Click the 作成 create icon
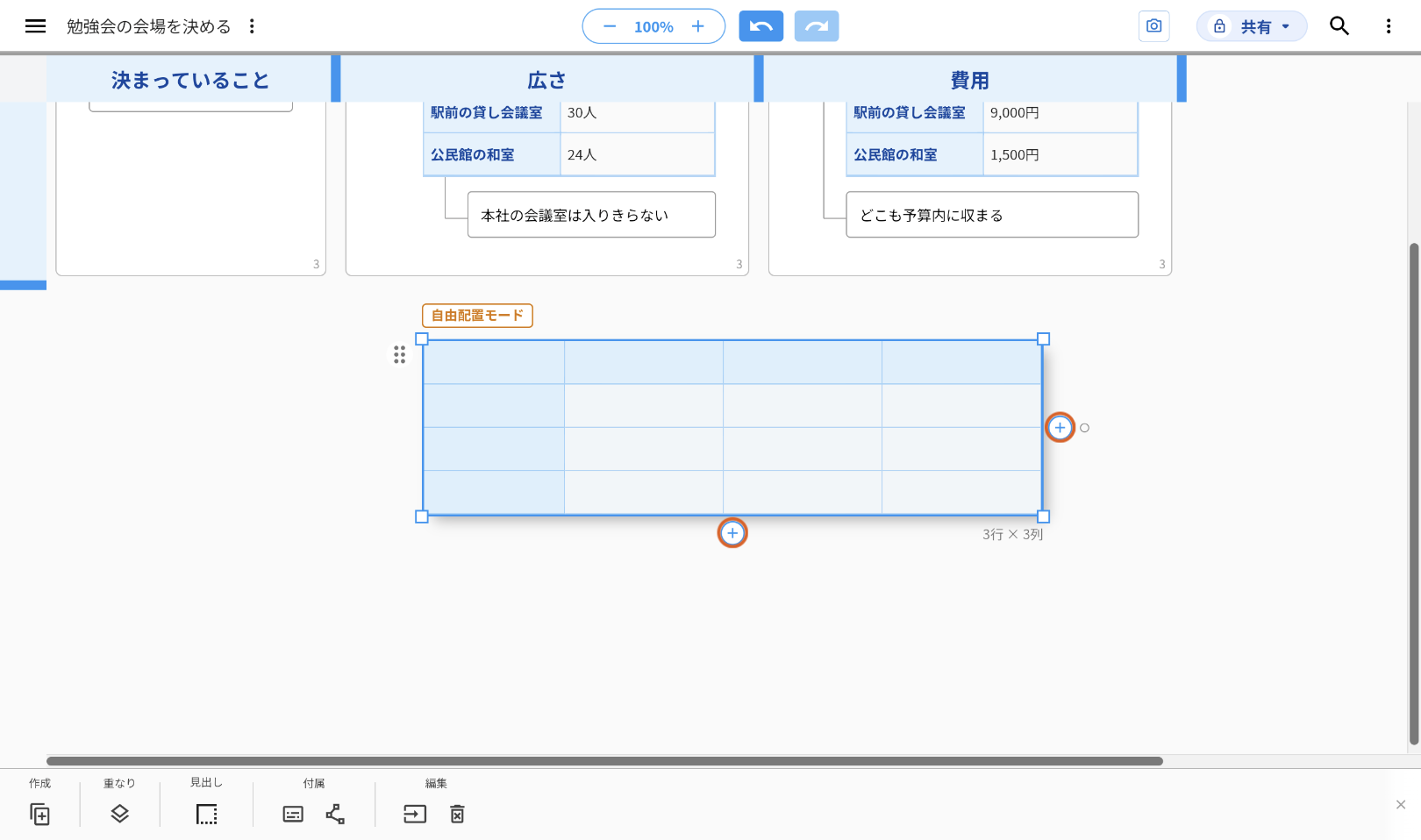Viewport: 1421px width, 840px height. coord(39,815)
